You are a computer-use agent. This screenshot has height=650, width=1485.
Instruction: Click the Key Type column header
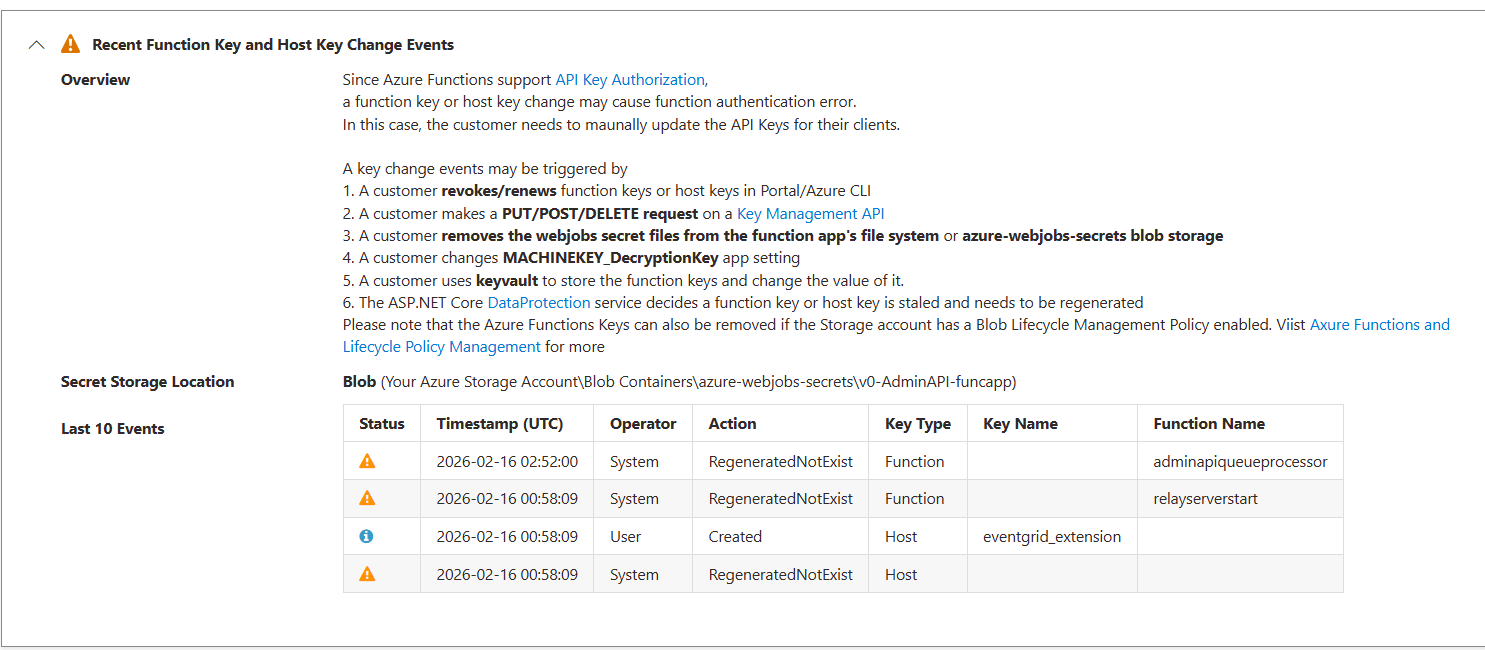click(x=917, y=424)
